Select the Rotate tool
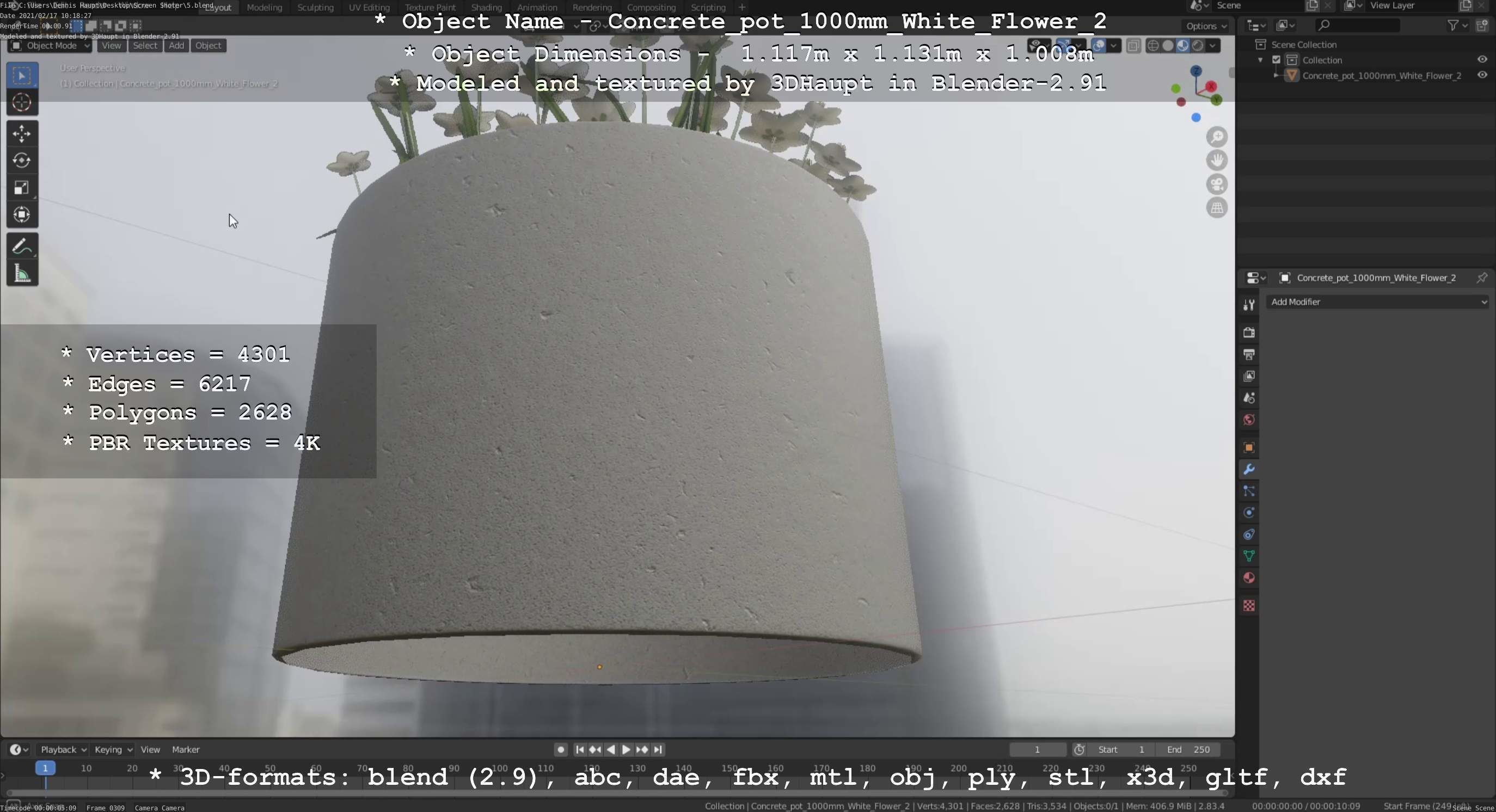 pos(22,161)
